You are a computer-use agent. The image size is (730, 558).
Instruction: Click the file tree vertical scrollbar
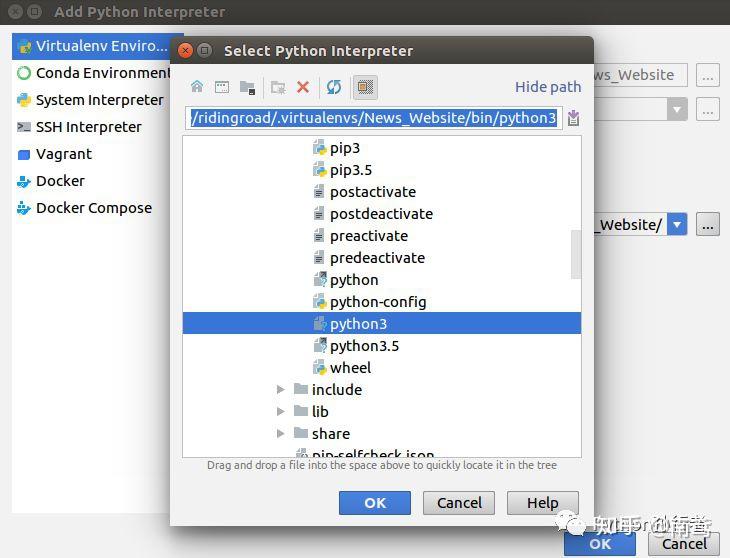click(576, 254)
